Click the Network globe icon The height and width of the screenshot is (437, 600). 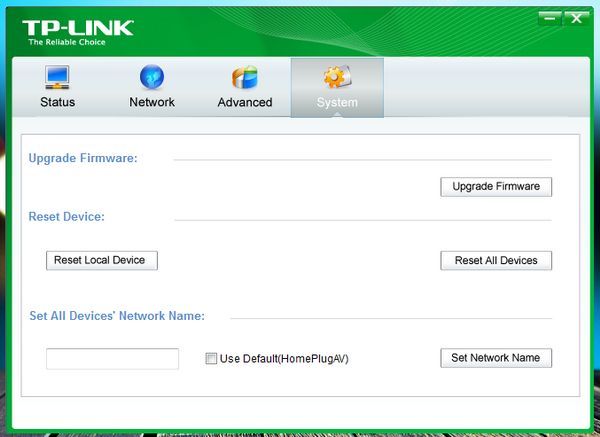(x=152, y=77)
